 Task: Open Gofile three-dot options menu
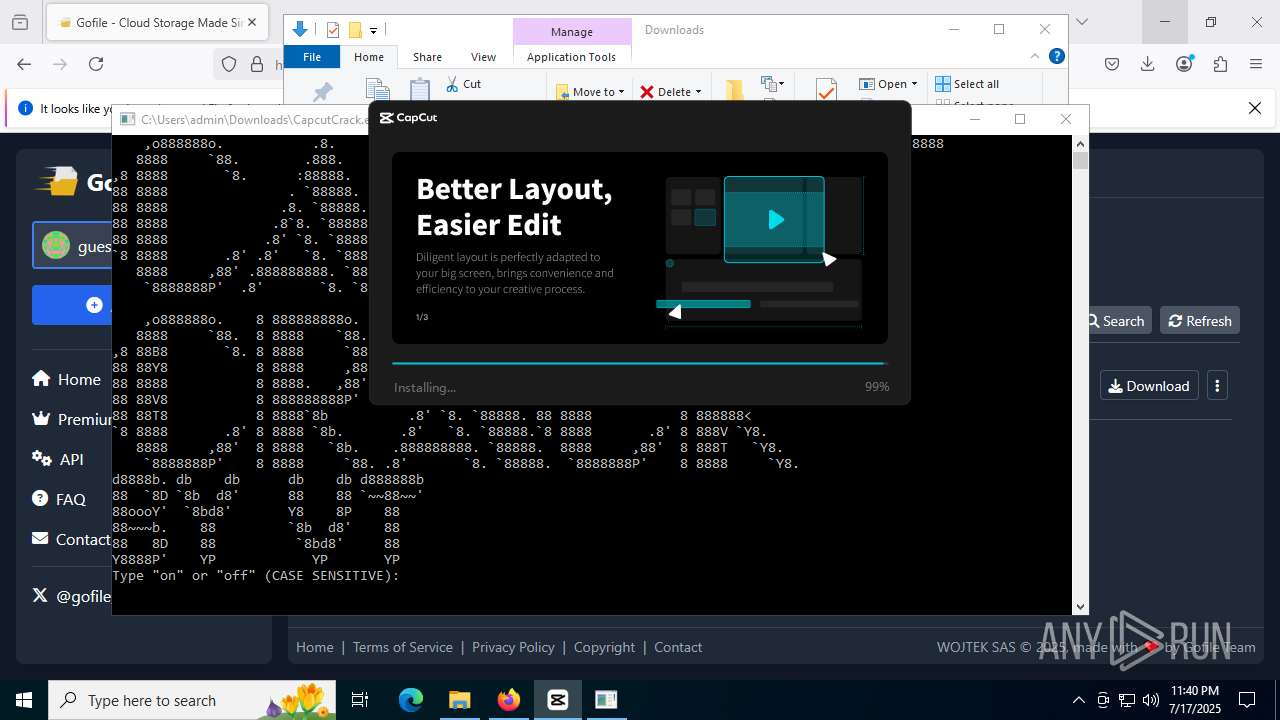[x=1217, y=386]
